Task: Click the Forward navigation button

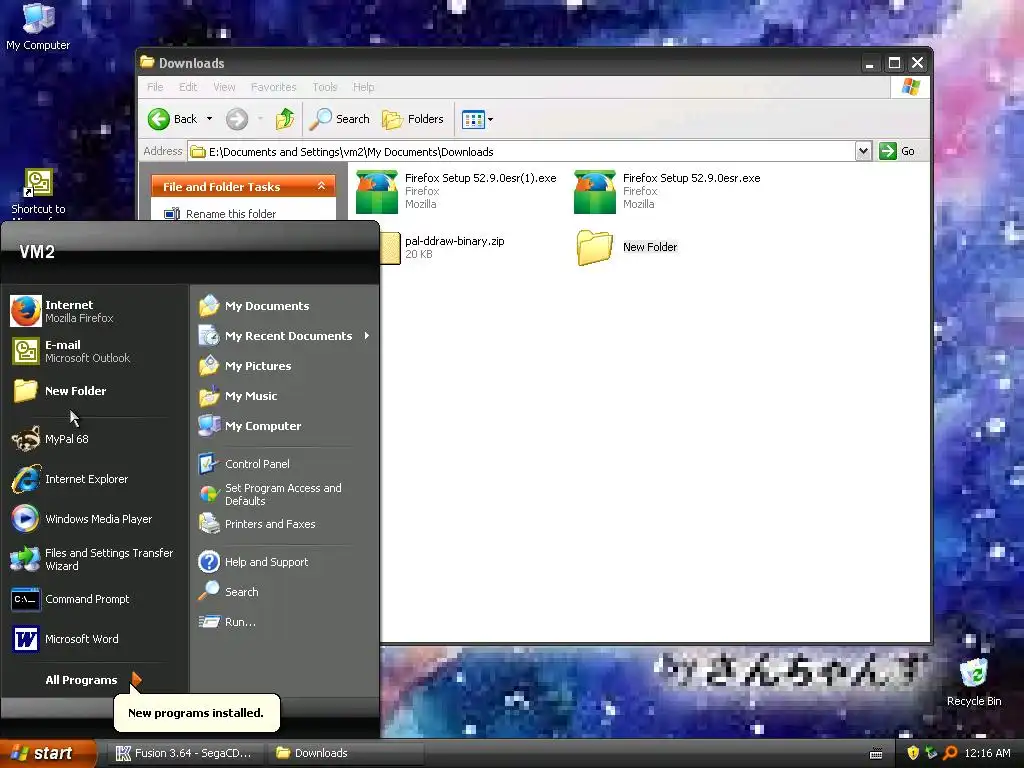Action: point(237,119)
